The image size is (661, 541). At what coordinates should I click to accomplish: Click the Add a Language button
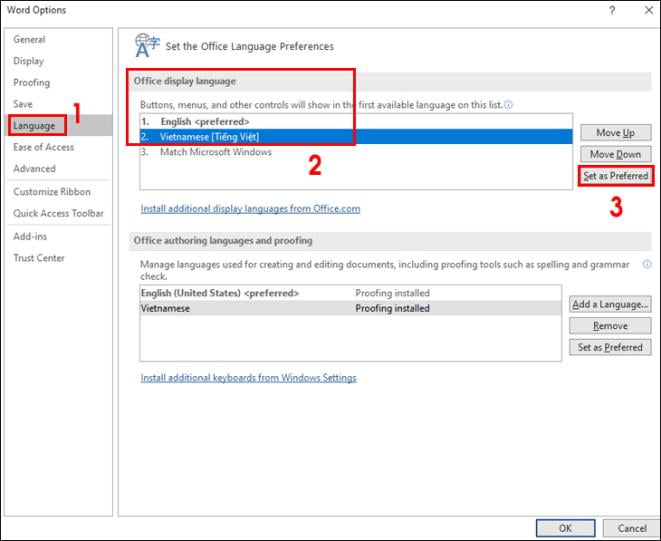(610, 304)
